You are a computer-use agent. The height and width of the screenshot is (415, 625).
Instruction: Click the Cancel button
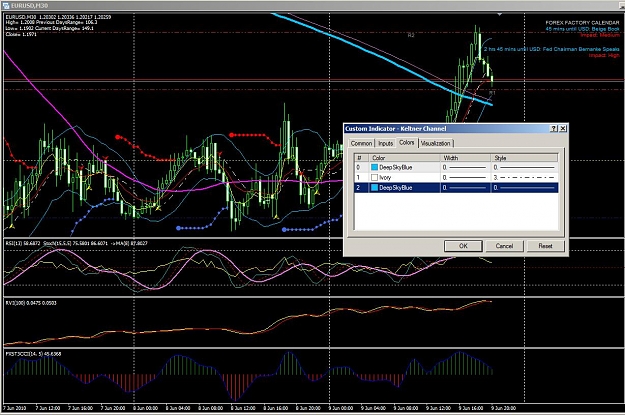504,246
